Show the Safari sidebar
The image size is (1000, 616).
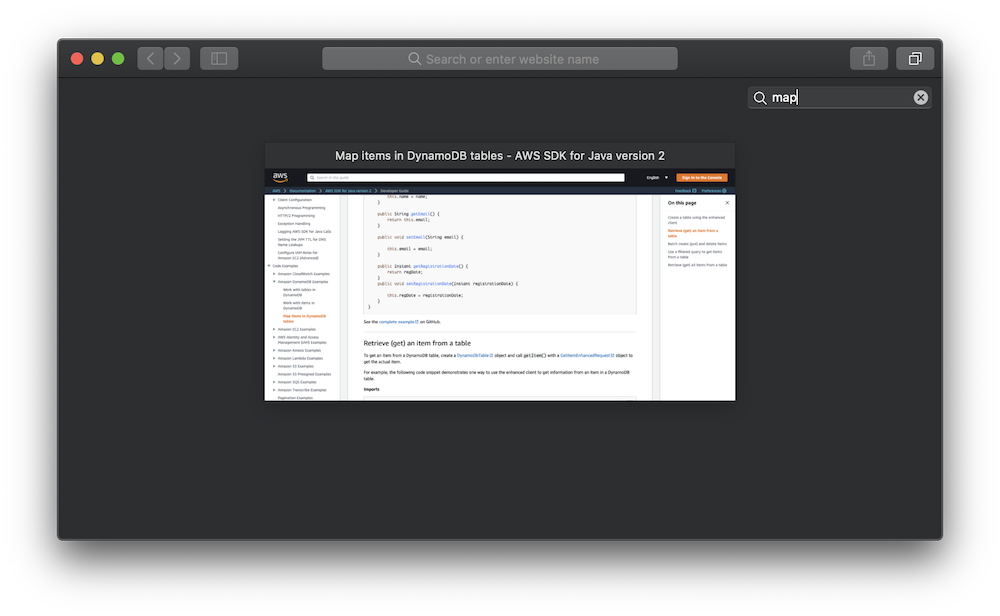coord(219,59)
